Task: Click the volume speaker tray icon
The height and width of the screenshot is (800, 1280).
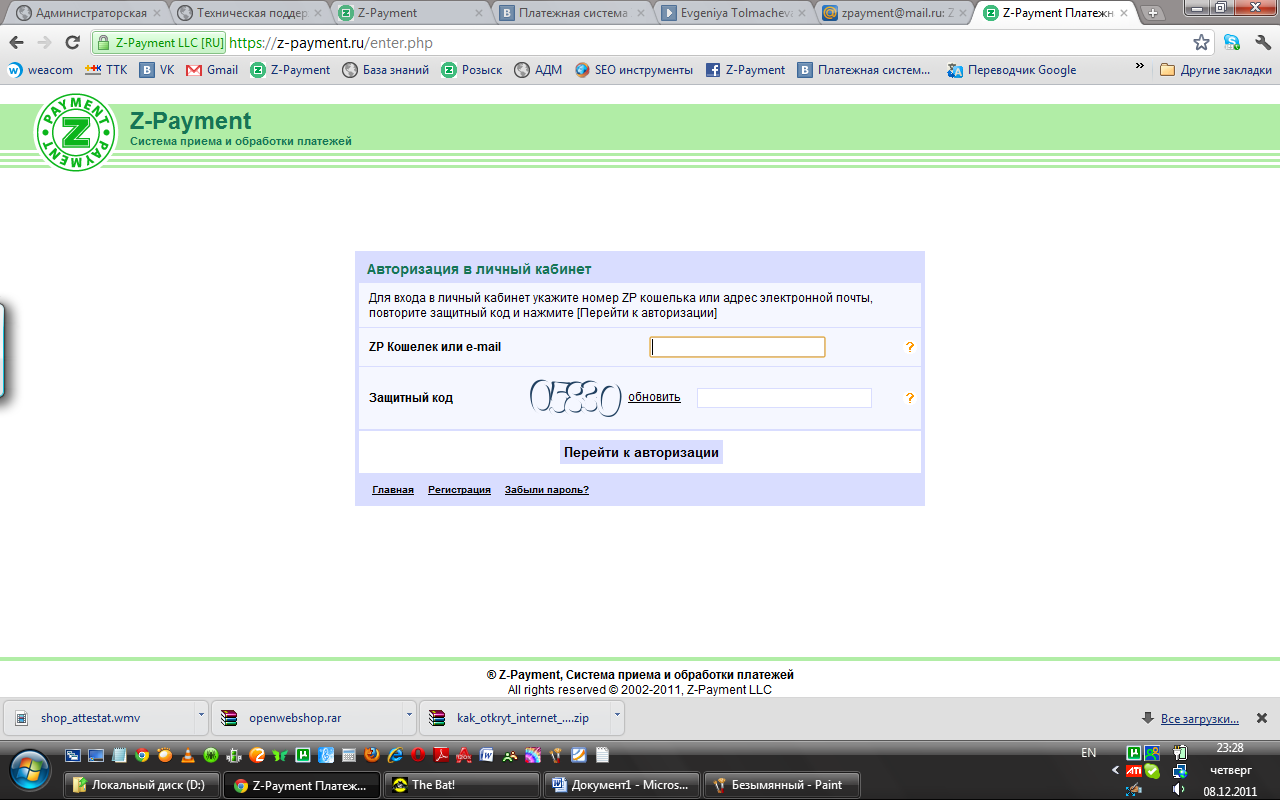Action: (x=1179, y=789)
